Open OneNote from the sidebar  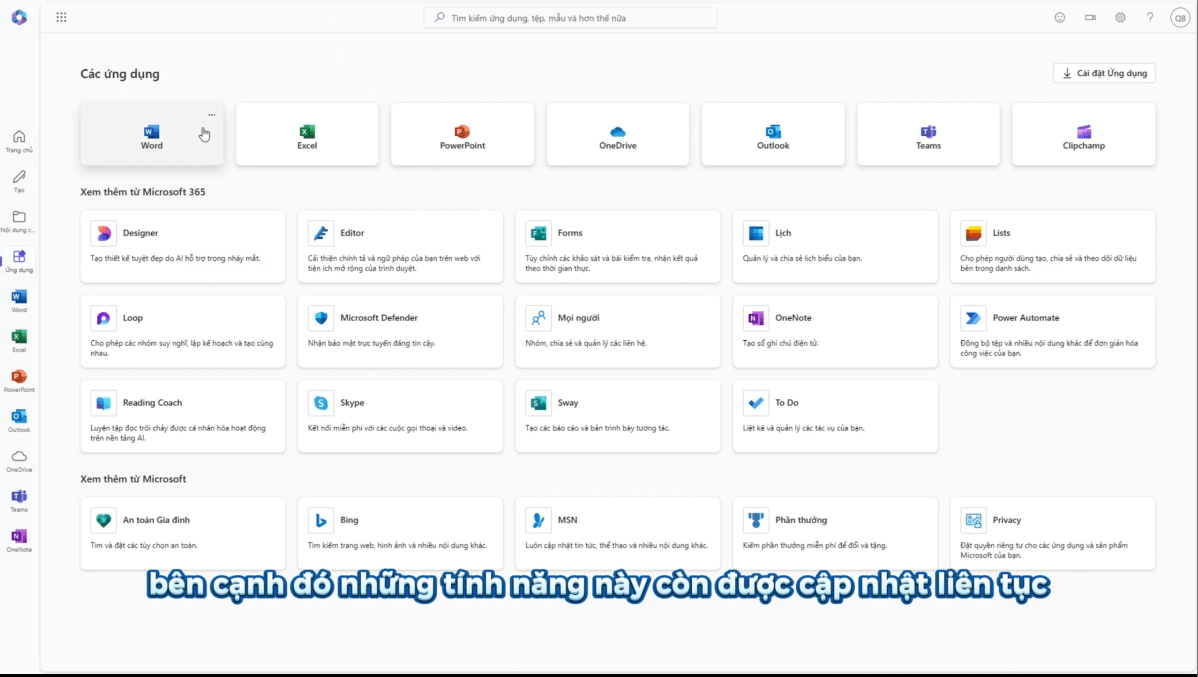(19, 541)
